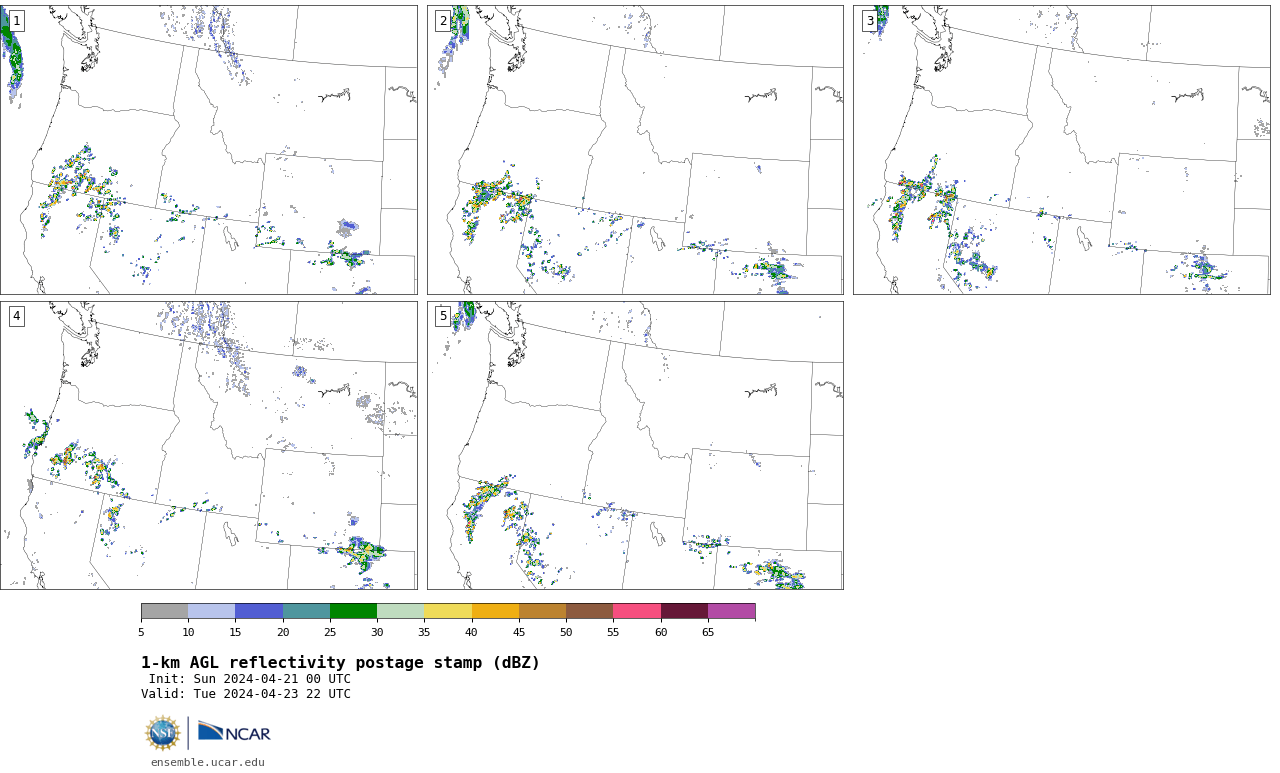Click the yellow 35-40 dBZ swatch
The width and height of the screenshot is (1280, 773).
[x=448, y=611]
